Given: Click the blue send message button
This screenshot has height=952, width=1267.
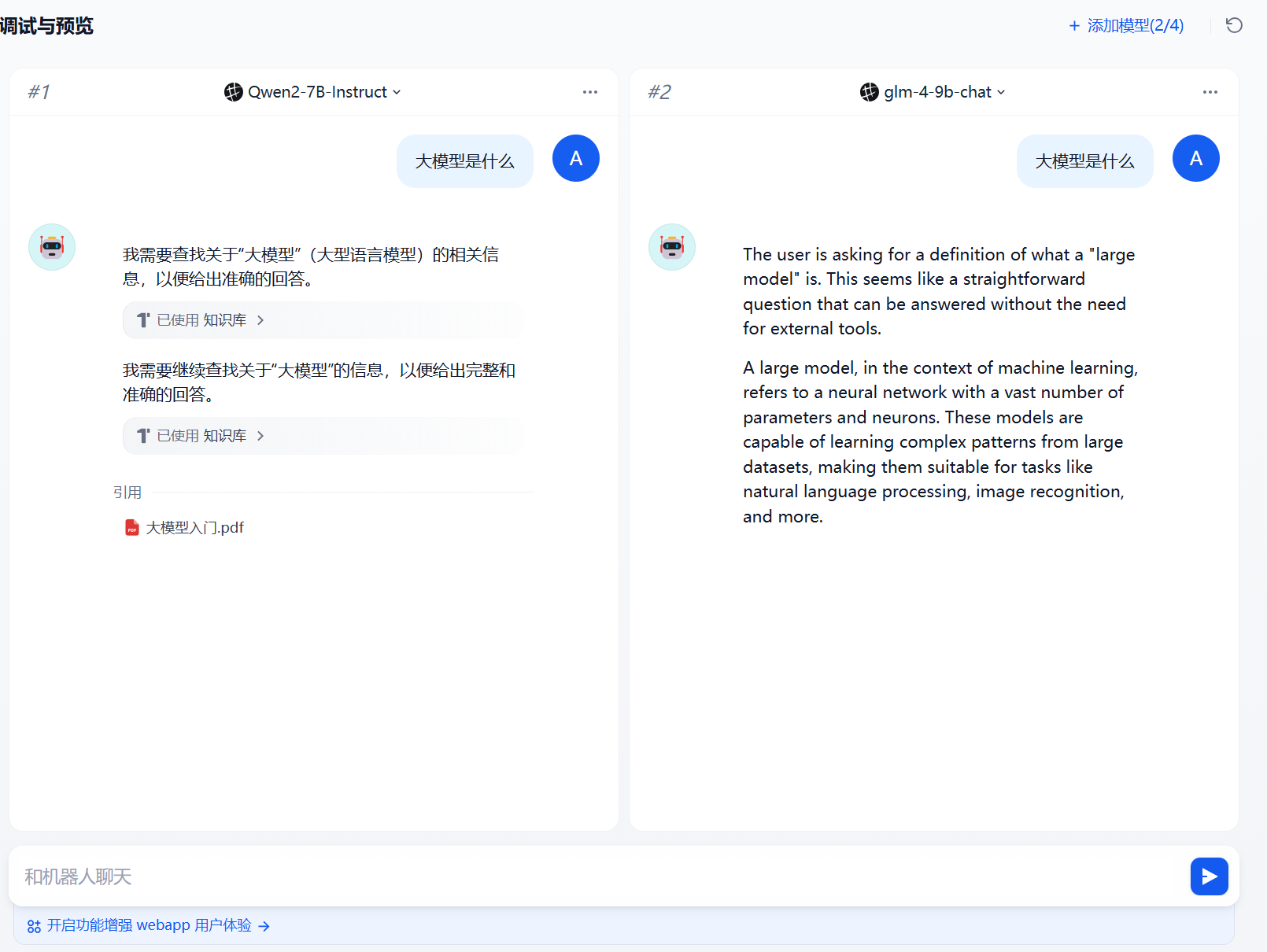Looking at the screenshot, I should click(1209, 876).
